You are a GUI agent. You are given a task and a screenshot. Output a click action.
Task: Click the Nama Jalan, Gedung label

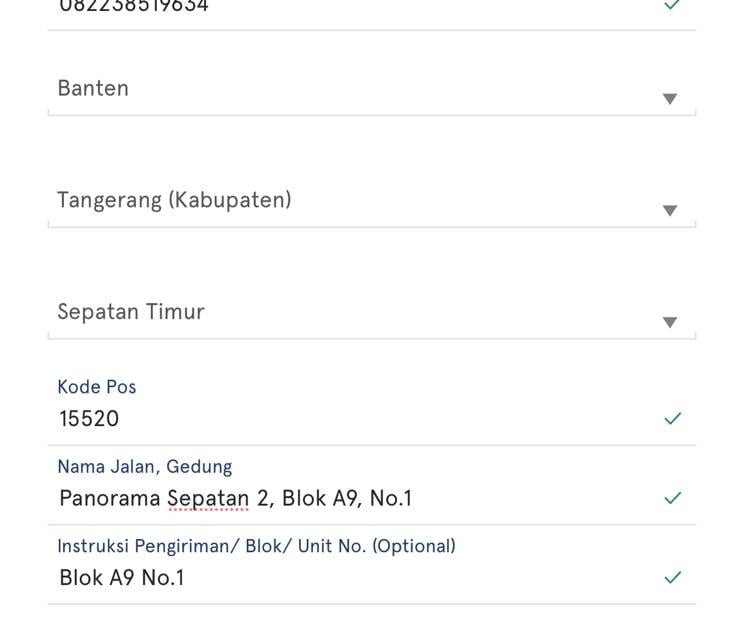(x=145, y=467)
